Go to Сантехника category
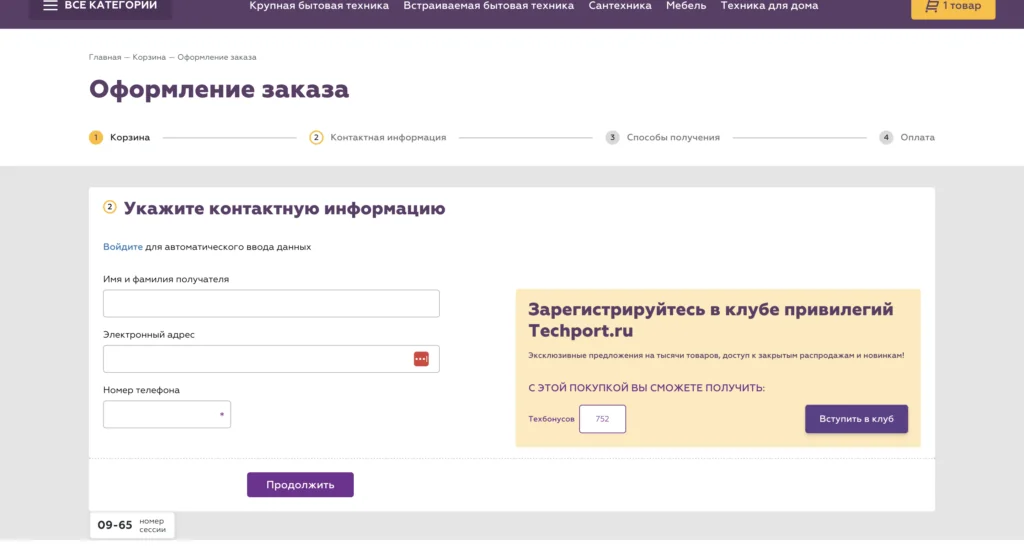 pos(619,6)
